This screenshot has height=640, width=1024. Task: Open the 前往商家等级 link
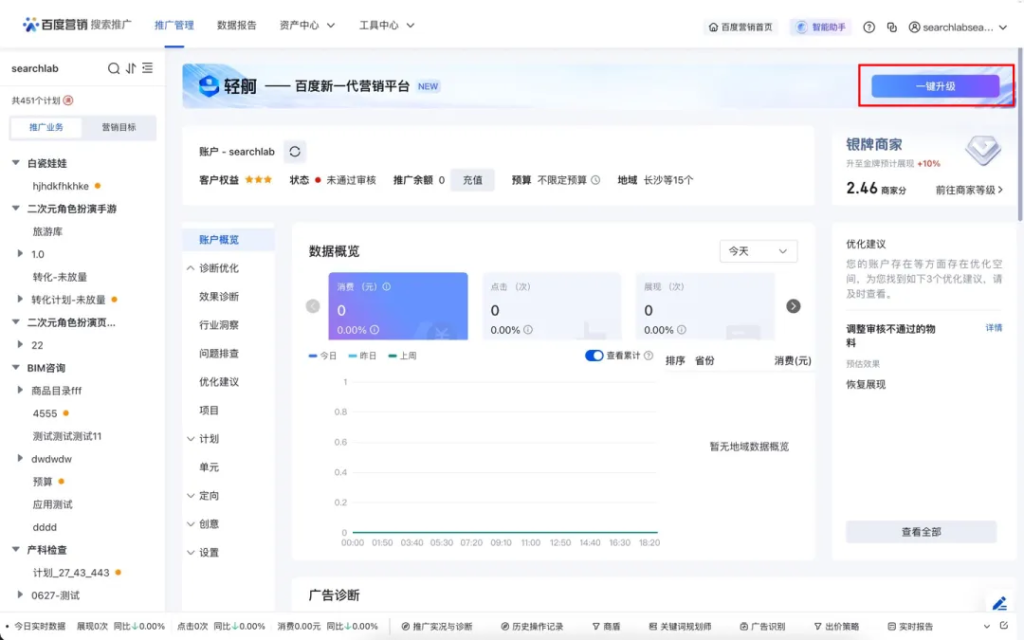[x=969, y=190]
